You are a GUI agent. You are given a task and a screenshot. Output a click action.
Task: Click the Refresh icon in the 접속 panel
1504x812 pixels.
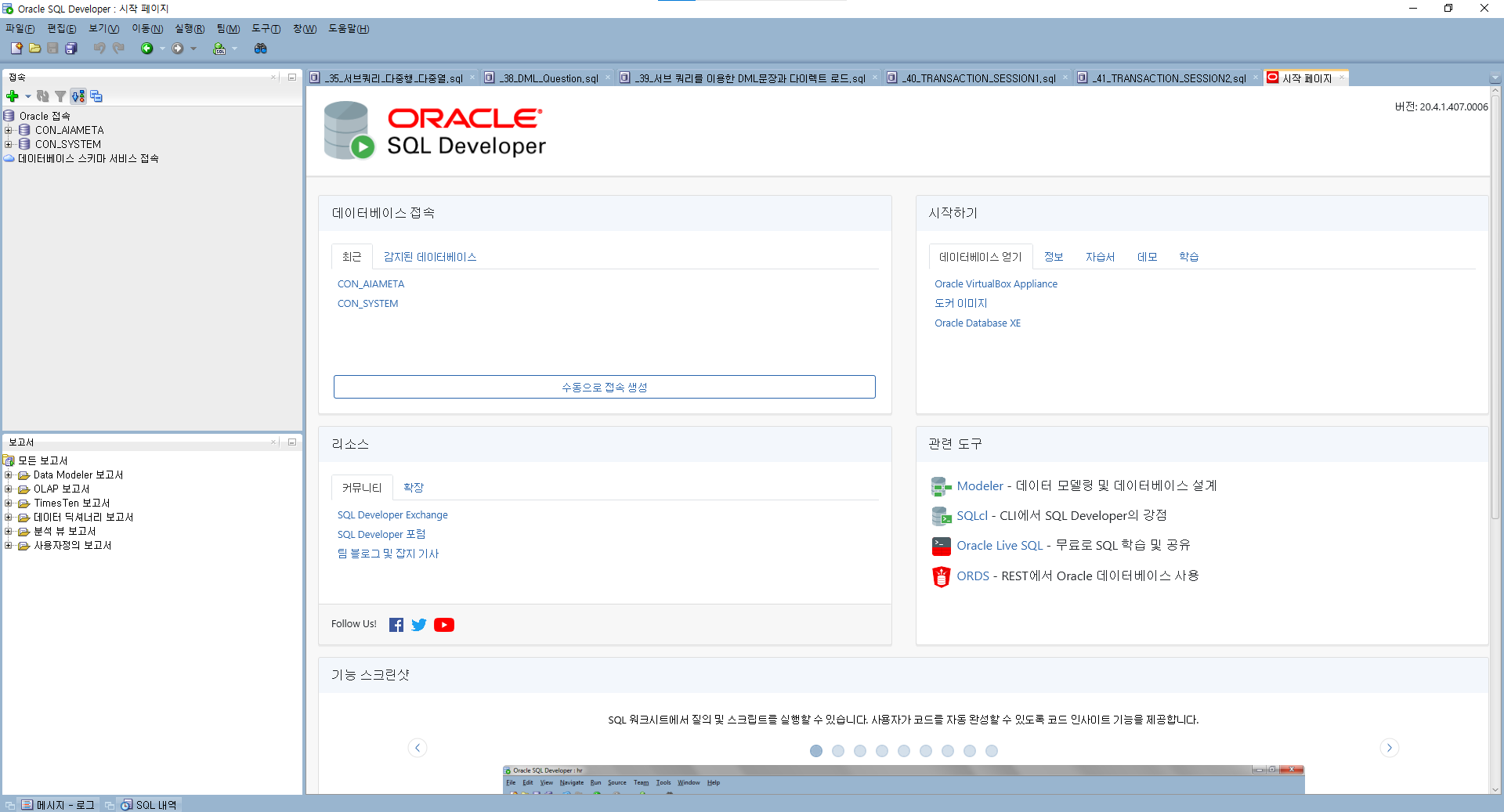(x=43, y=96)
